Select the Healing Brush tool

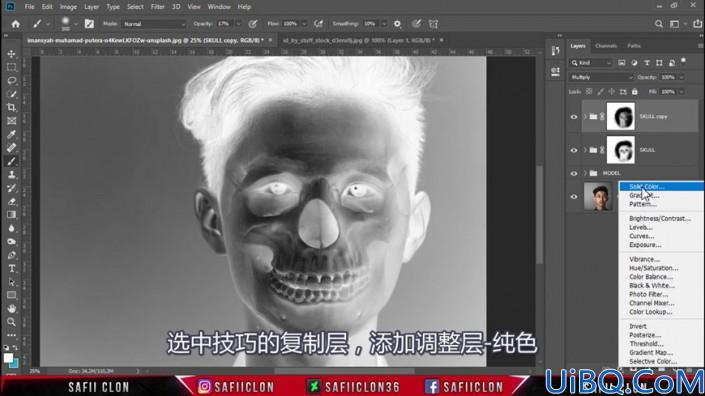coord(12,148)
